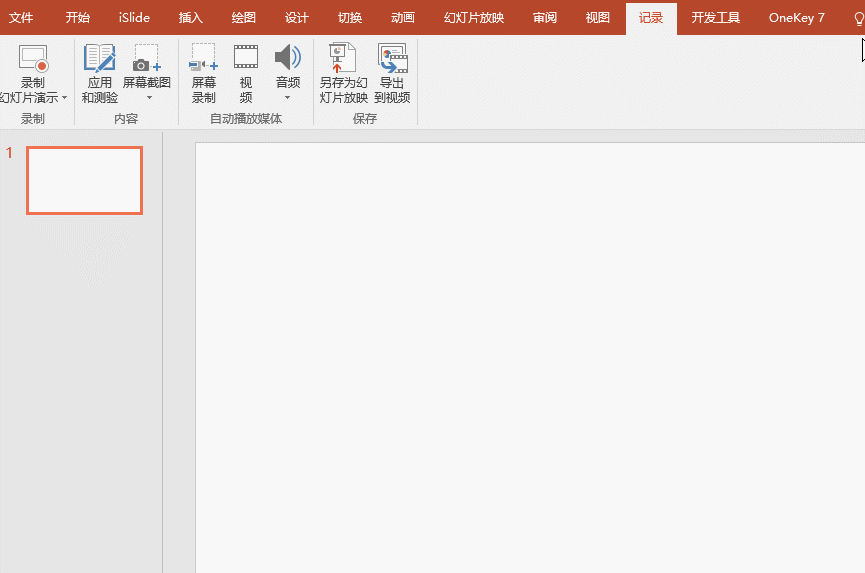This screenshot has height=573, width=865.
Task: Insert a 视频 video file
Action: coord(246,74)
